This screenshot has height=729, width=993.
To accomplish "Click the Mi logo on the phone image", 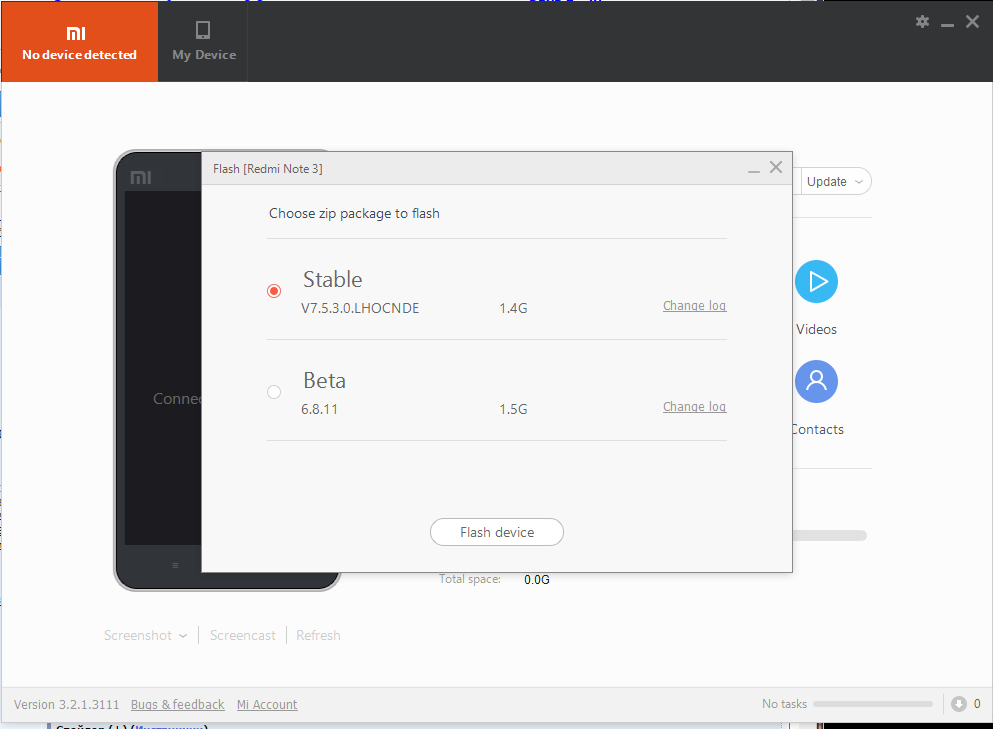I will point(141,177).
